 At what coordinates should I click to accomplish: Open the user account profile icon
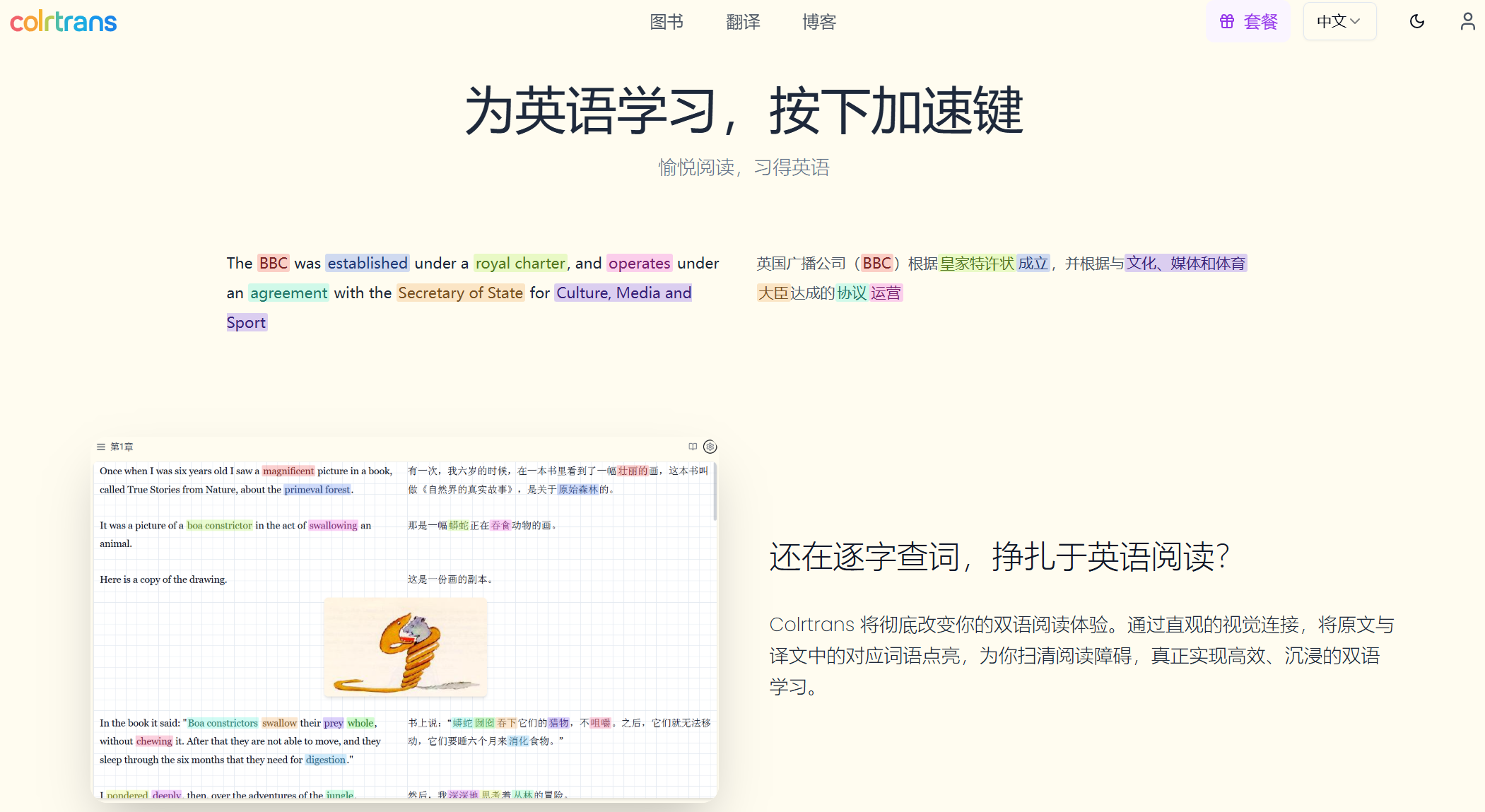click(x=1467, y=21)
